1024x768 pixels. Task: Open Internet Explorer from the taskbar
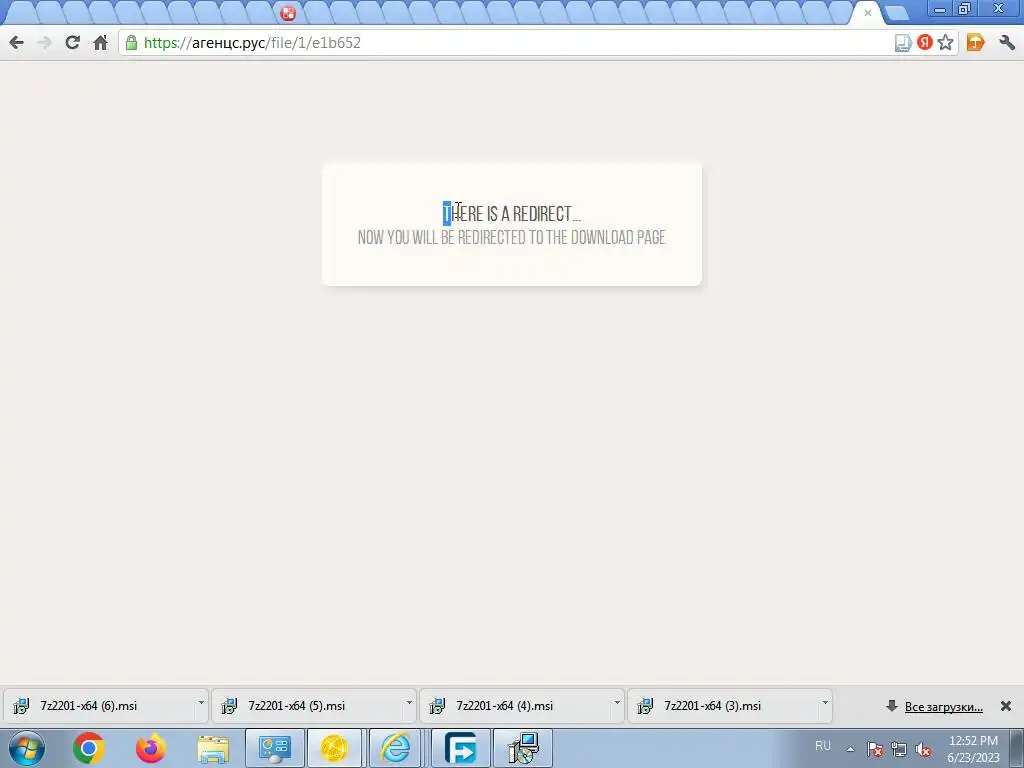395,748
